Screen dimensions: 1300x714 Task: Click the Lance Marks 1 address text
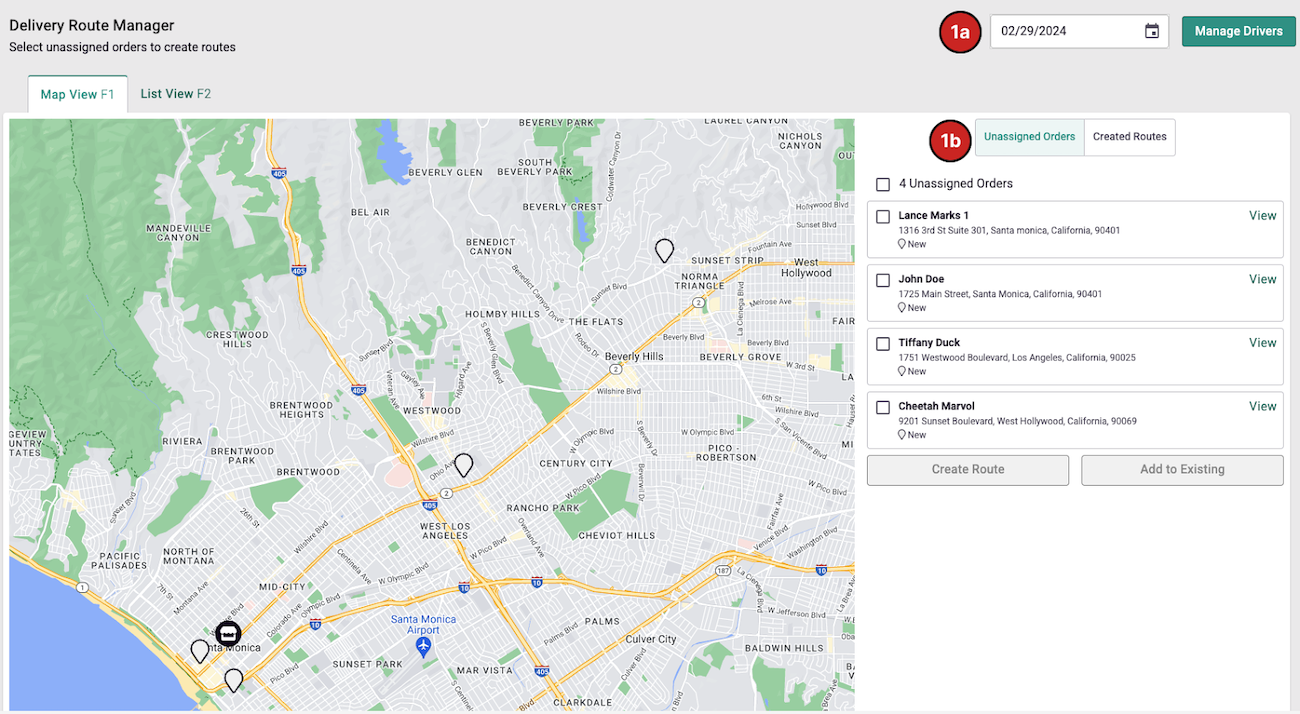point(1009,231)
